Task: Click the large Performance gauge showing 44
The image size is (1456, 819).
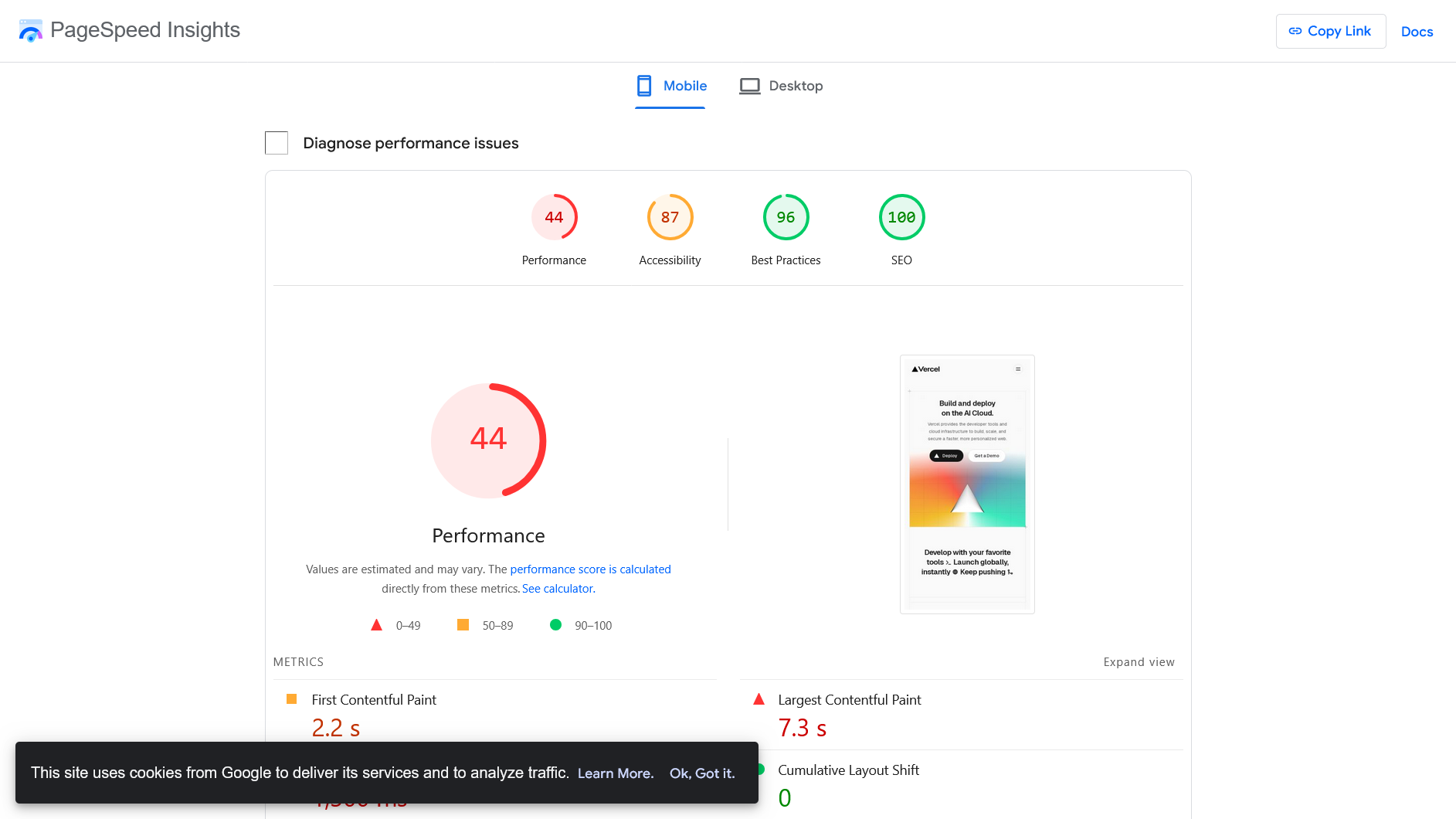Action: tap(488, 440)
